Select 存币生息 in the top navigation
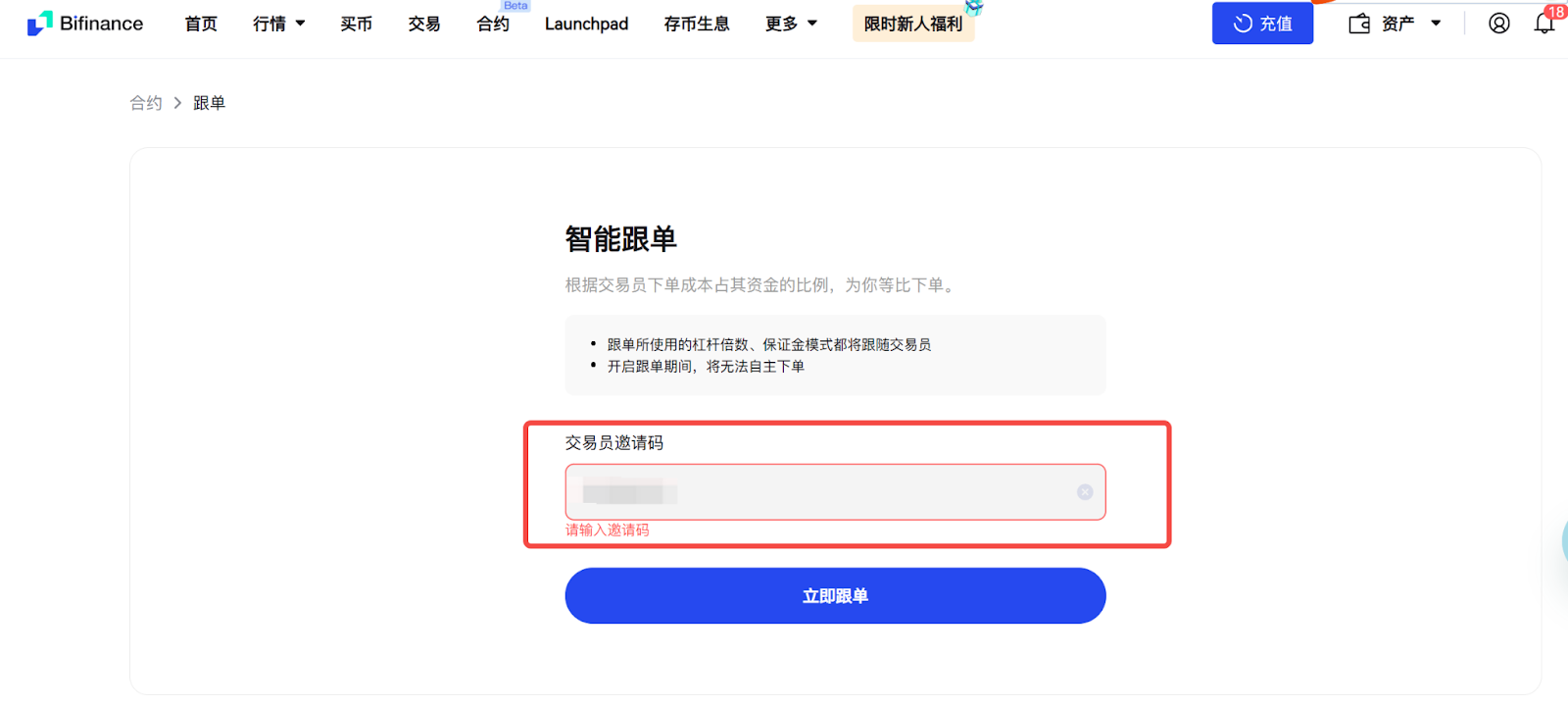The height and width of the screenshot is (706, 1568). tap(697, 24)
